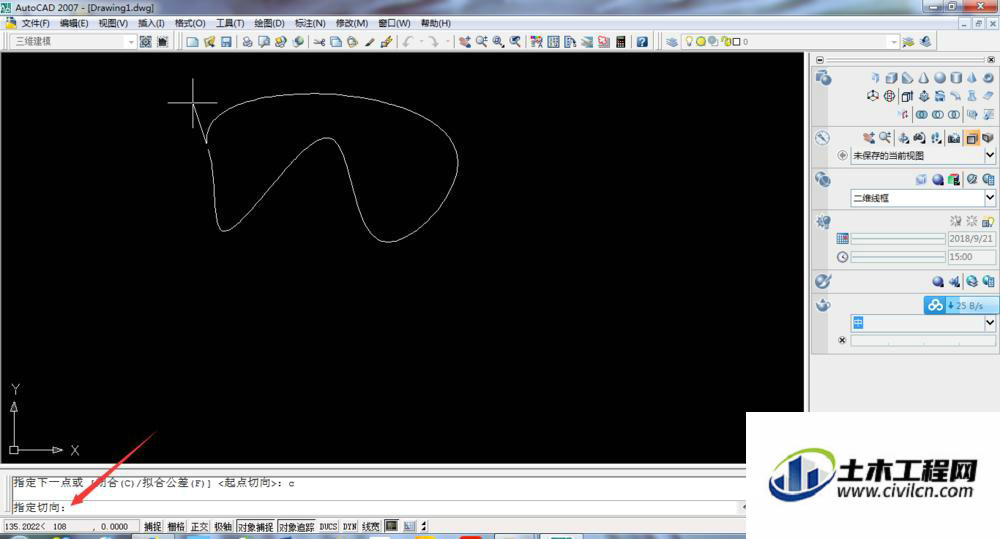
Task: Toggle 栅格 grid display in status bar
Action: pos(176,526)
